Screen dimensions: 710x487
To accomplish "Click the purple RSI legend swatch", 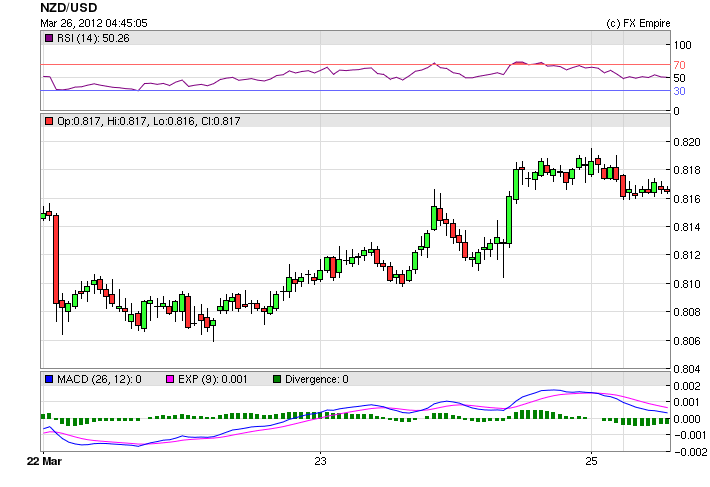I will coord(49,38).
